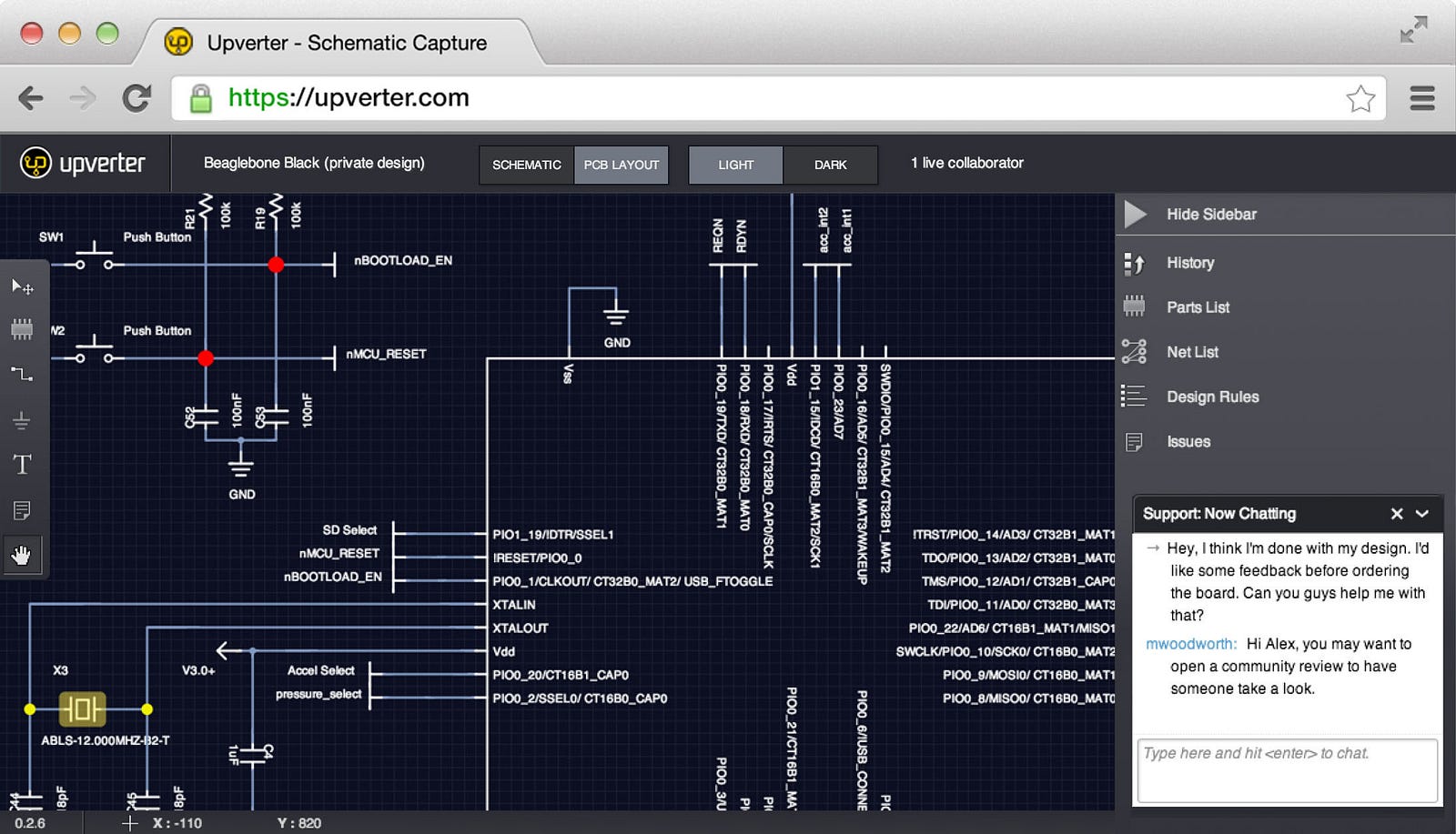Click the Hide Sidebar play arrow icon
This screenshot has height=834, width=1456.
[1135, 215]
